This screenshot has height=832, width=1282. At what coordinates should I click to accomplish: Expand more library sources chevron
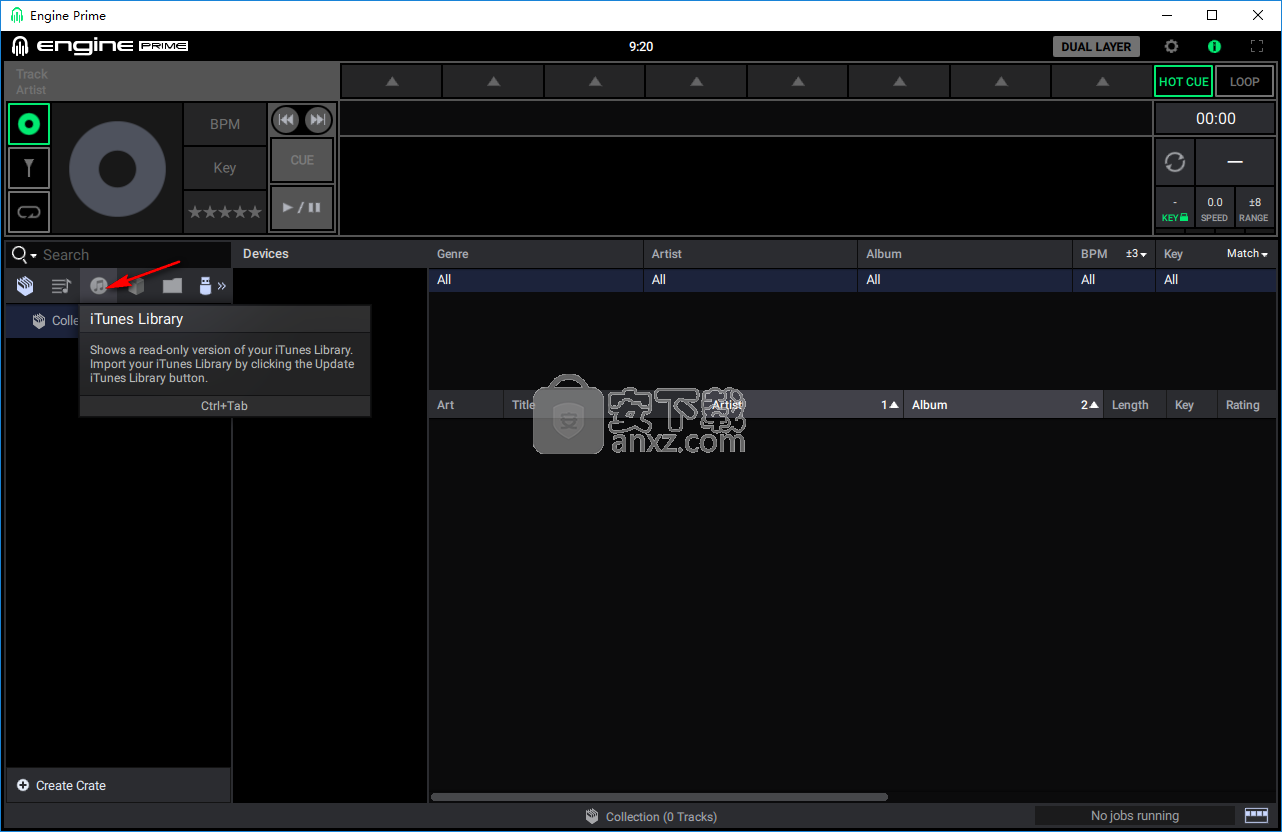[x=222, y=286]
